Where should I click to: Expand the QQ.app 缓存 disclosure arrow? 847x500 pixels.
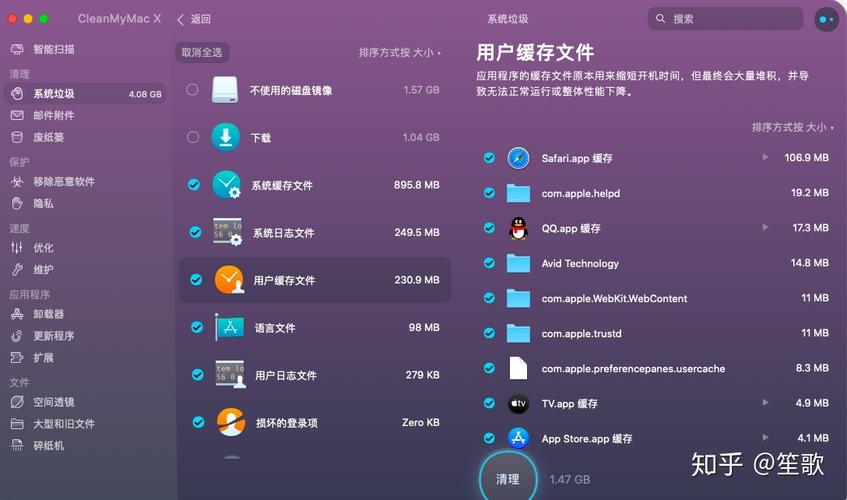(x=766, y=228)
